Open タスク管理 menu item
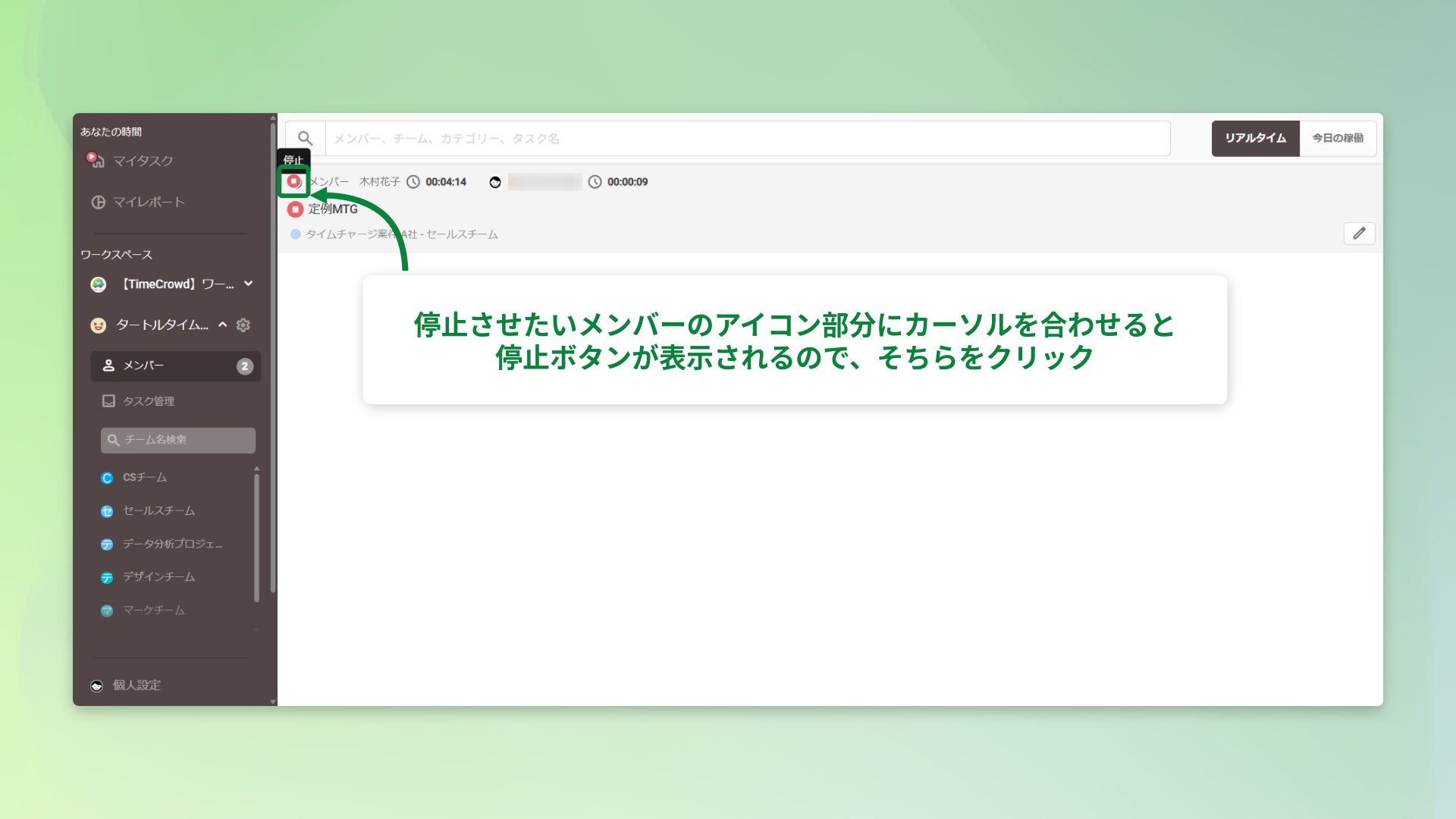 pyautogui.click(x=149, y=401)
